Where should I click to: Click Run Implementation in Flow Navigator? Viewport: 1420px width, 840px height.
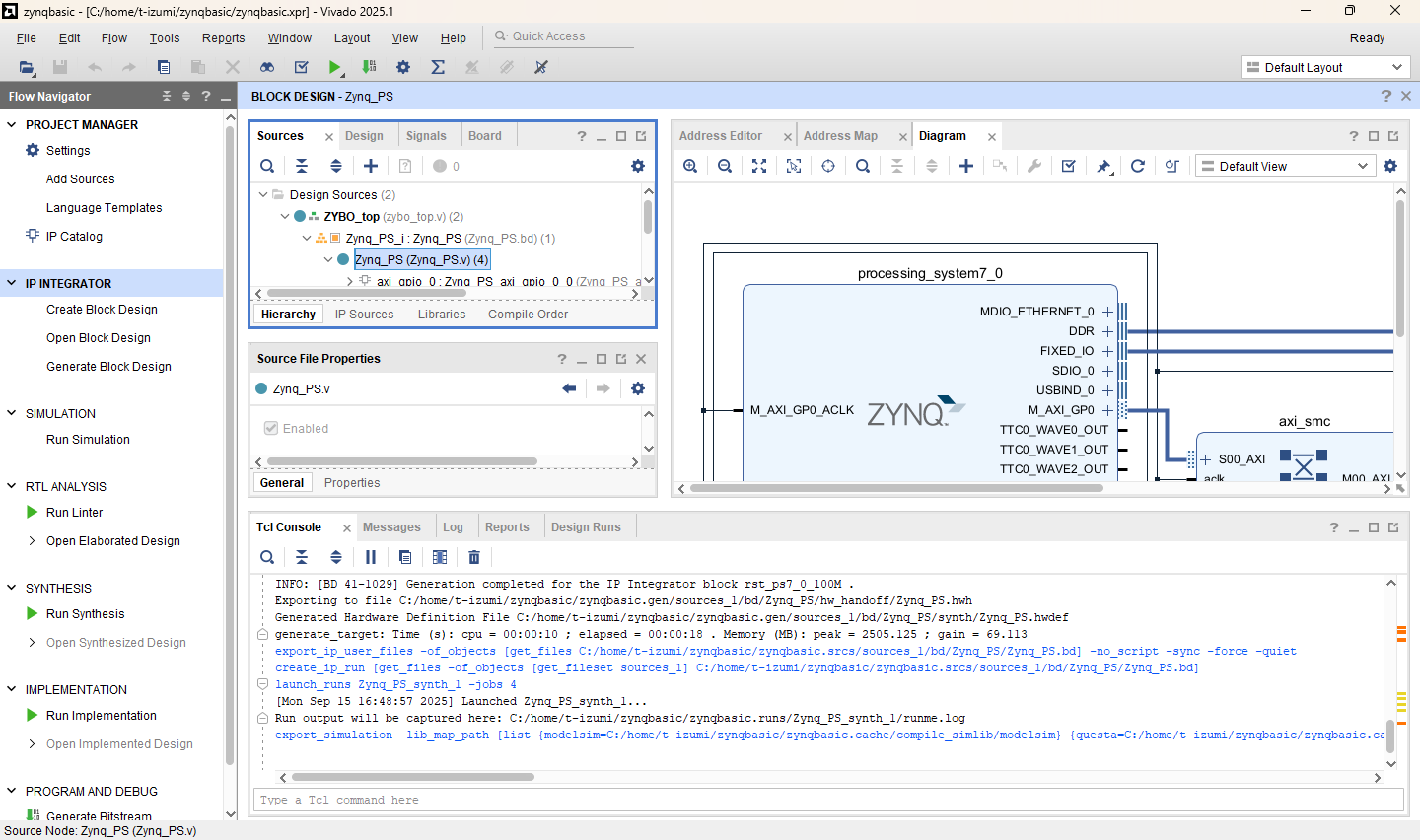pos(101,716)
